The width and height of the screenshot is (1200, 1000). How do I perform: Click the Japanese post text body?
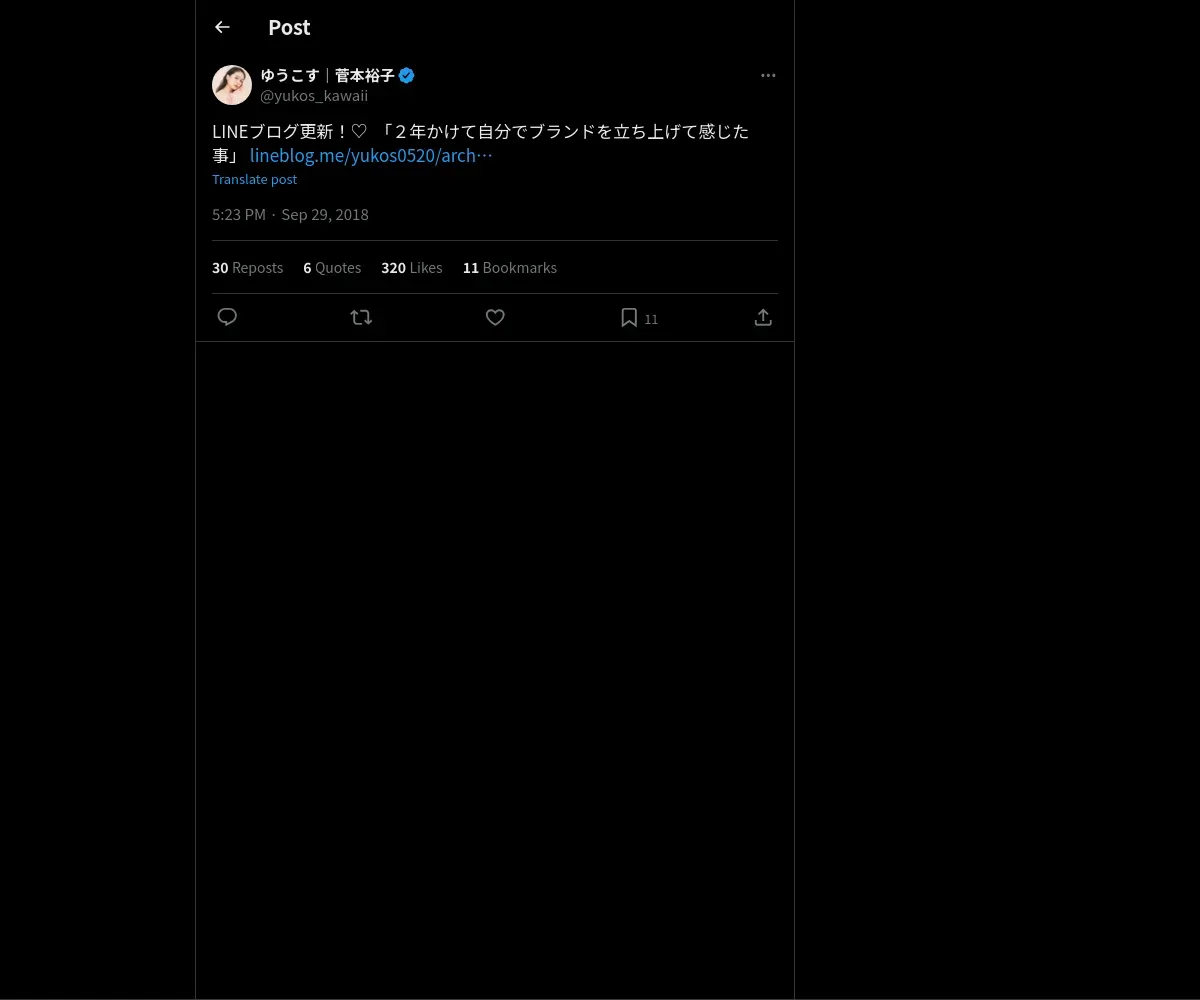click(480, 132)
